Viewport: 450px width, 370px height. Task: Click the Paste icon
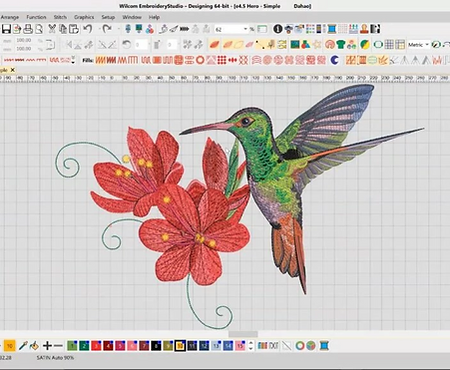pos(74,29)
